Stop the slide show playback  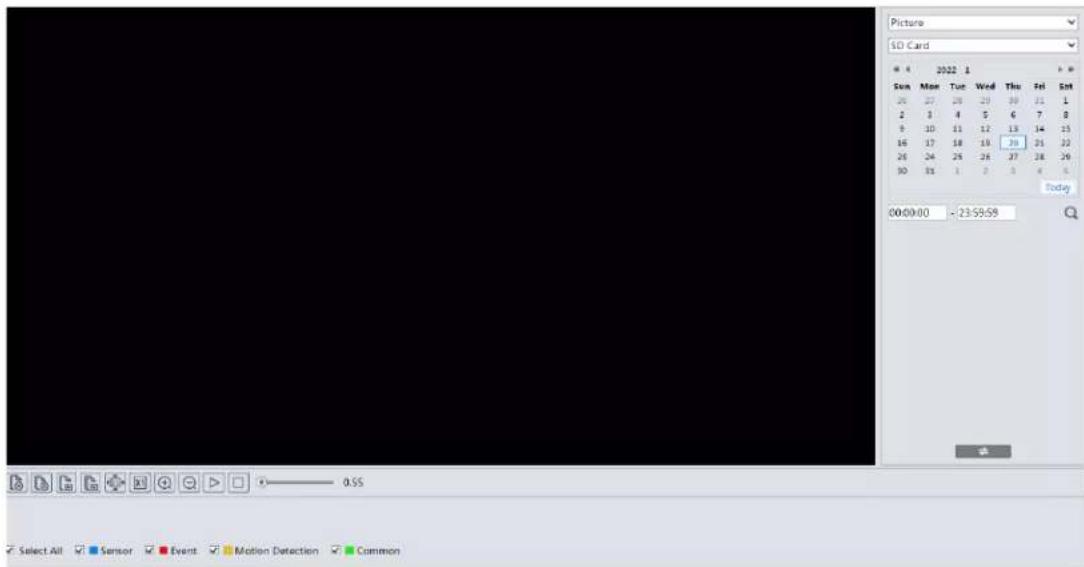coord(239,483)
